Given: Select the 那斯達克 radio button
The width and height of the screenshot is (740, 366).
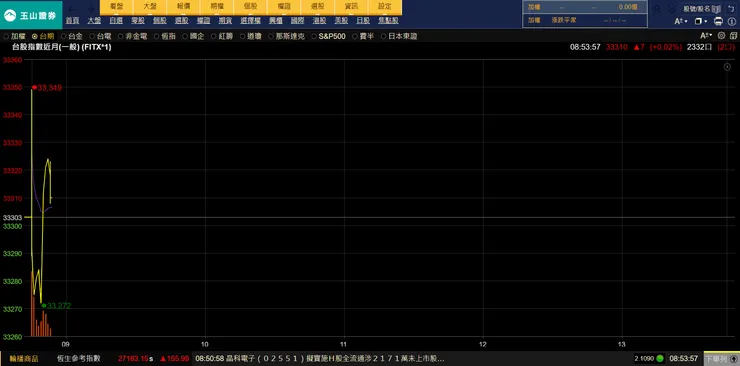Looking at the screenshot, I should [x=271, y=36].
